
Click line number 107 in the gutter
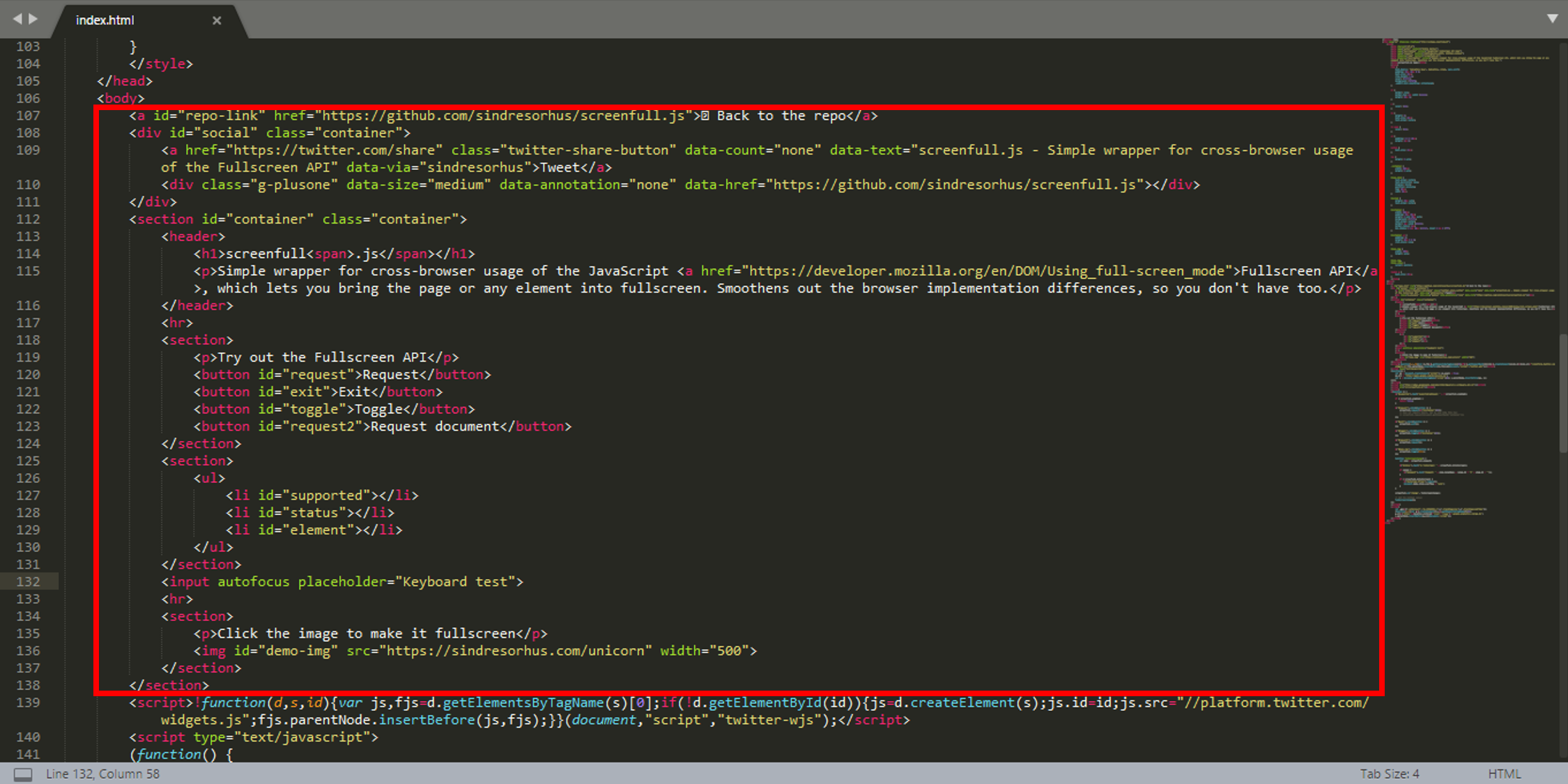click(x=28, y=116)
